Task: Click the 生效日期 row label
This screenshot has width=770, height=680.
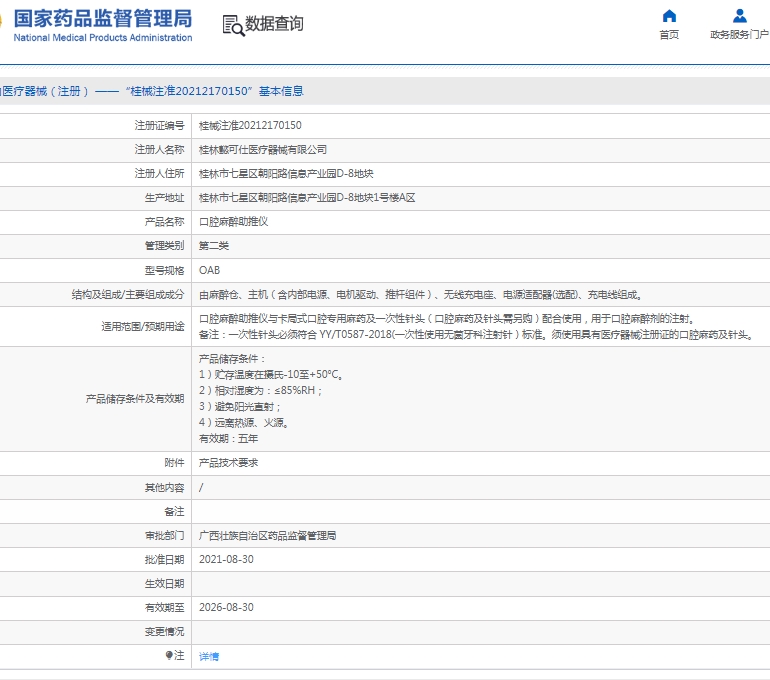Action: pos(165,584)
